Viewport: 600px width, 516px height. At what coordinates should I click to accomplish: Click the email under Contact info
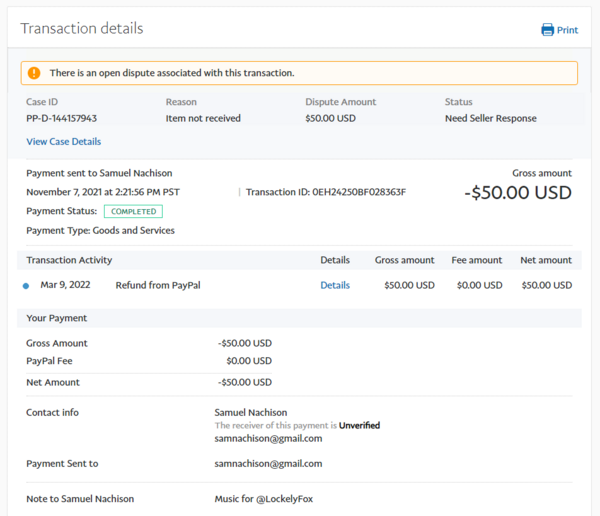[268, 438]
